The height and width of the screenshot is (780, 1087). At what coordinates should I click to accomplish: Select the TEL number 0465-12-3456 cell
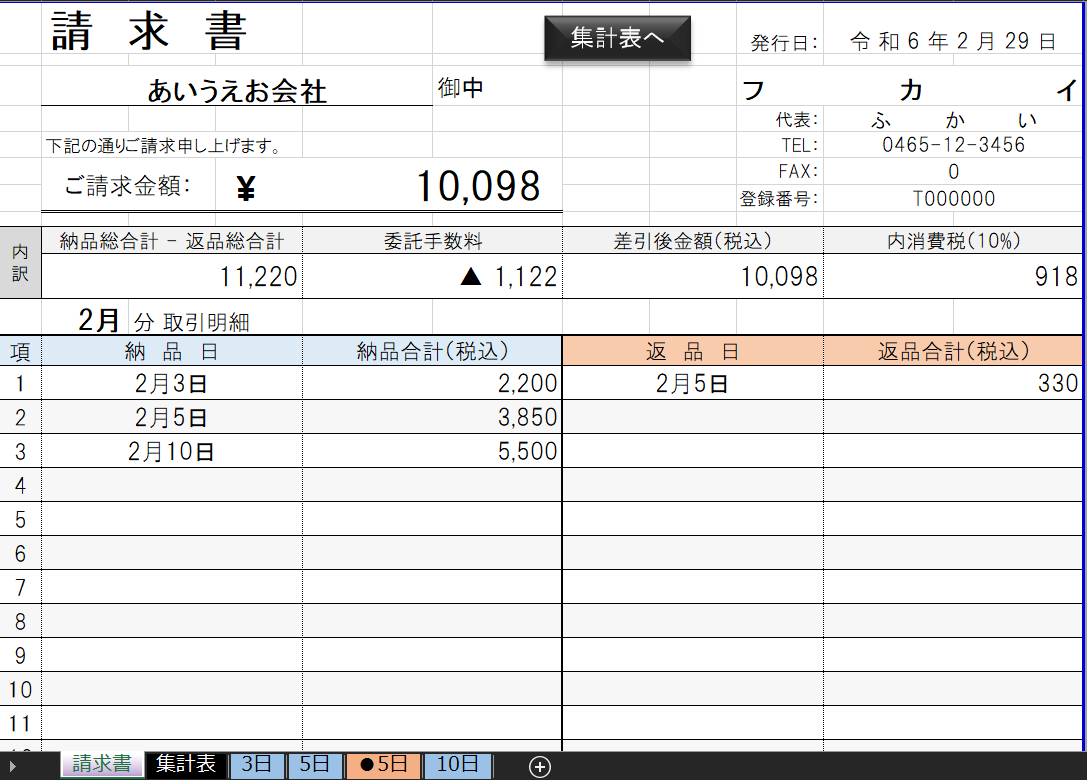[x=953, y=145]
